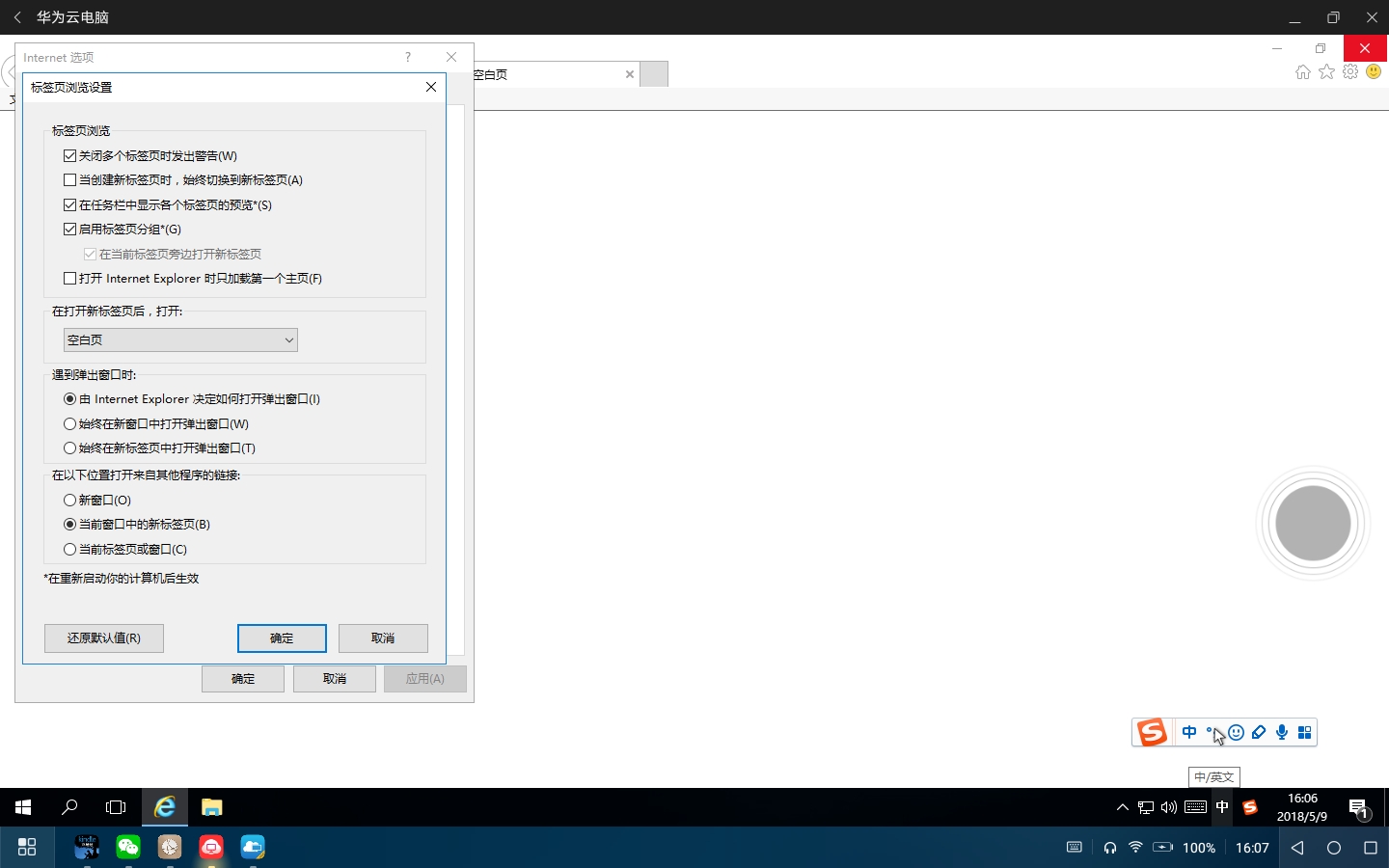The height and width of the screenshot is (868, 1389).
Task: Click the orange Sogou logo on floating toolbar
Action: (1152, 733)
